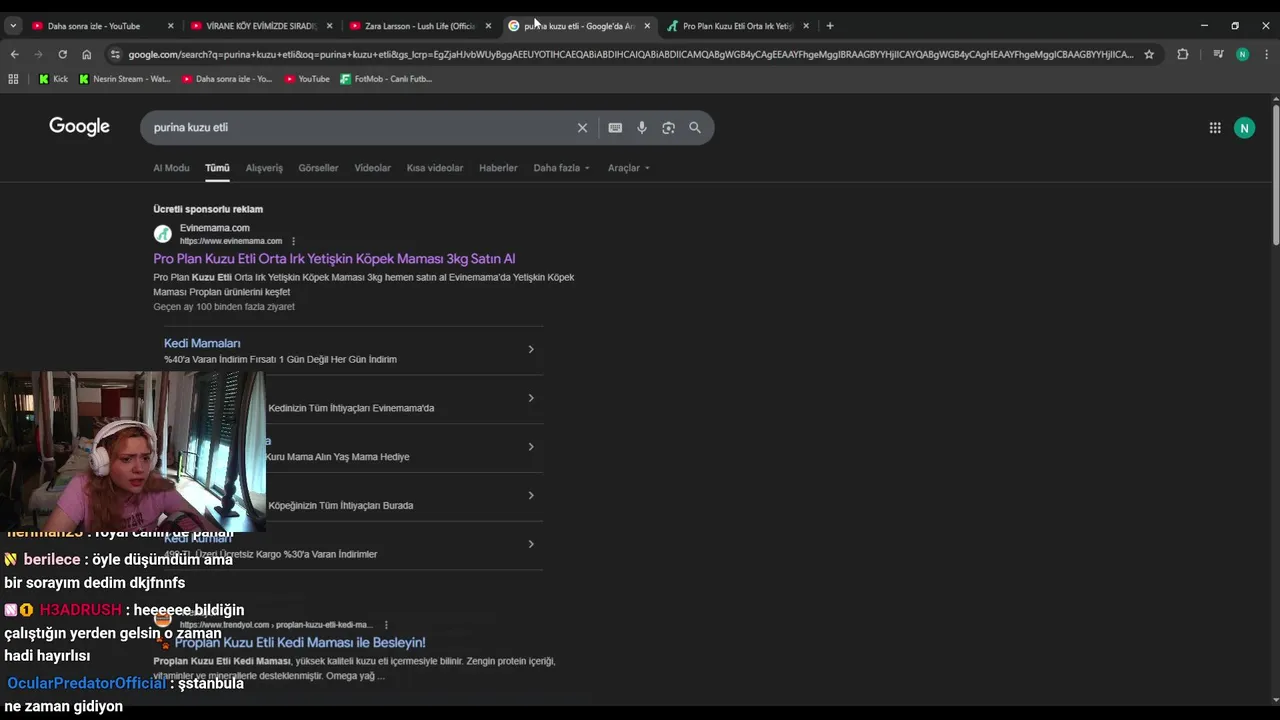Go back with the browser back arrow
Viewport: 1280px width, 720px height.
(14, 54)
